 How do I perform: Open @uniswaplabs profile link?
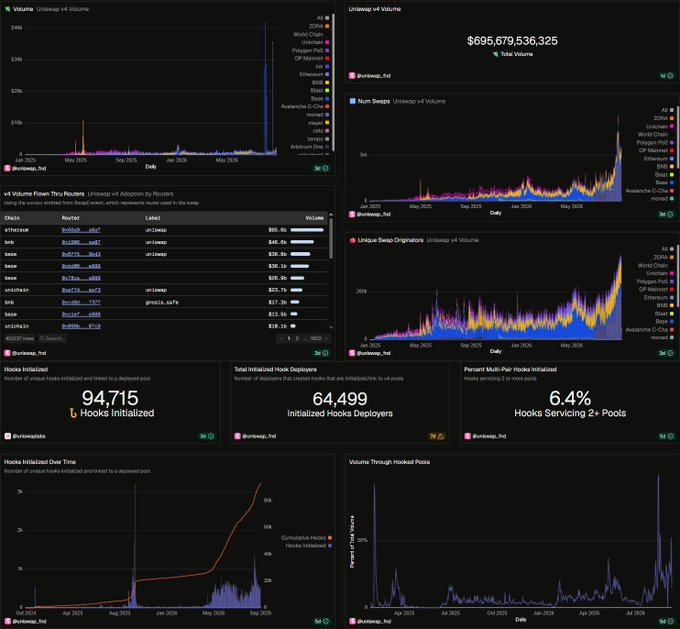tap(29, 436)
